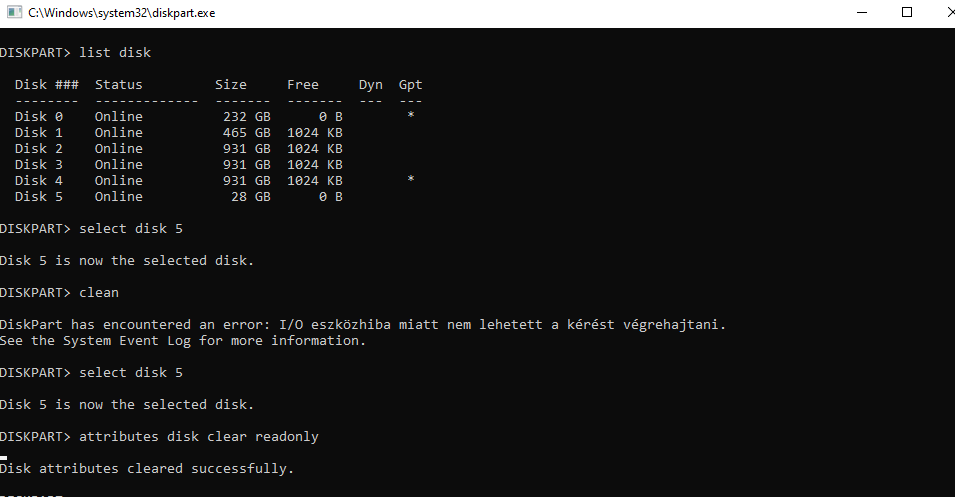Click the Gpt asterisk for Disk 4
This screenshot has width=955, height=497.
point(410,180)
